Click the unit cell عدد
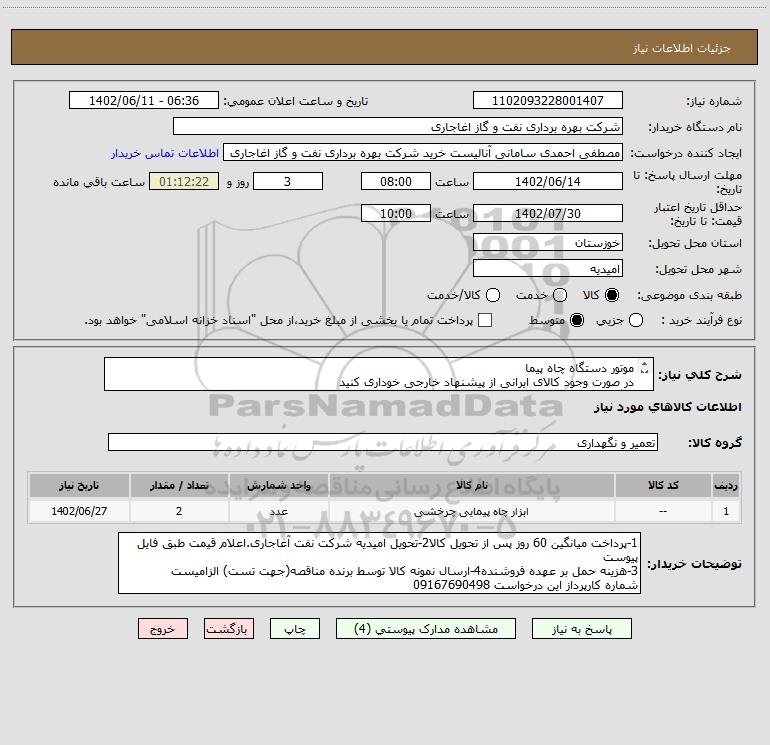This screenshot has width=770, height=745. 278,511
